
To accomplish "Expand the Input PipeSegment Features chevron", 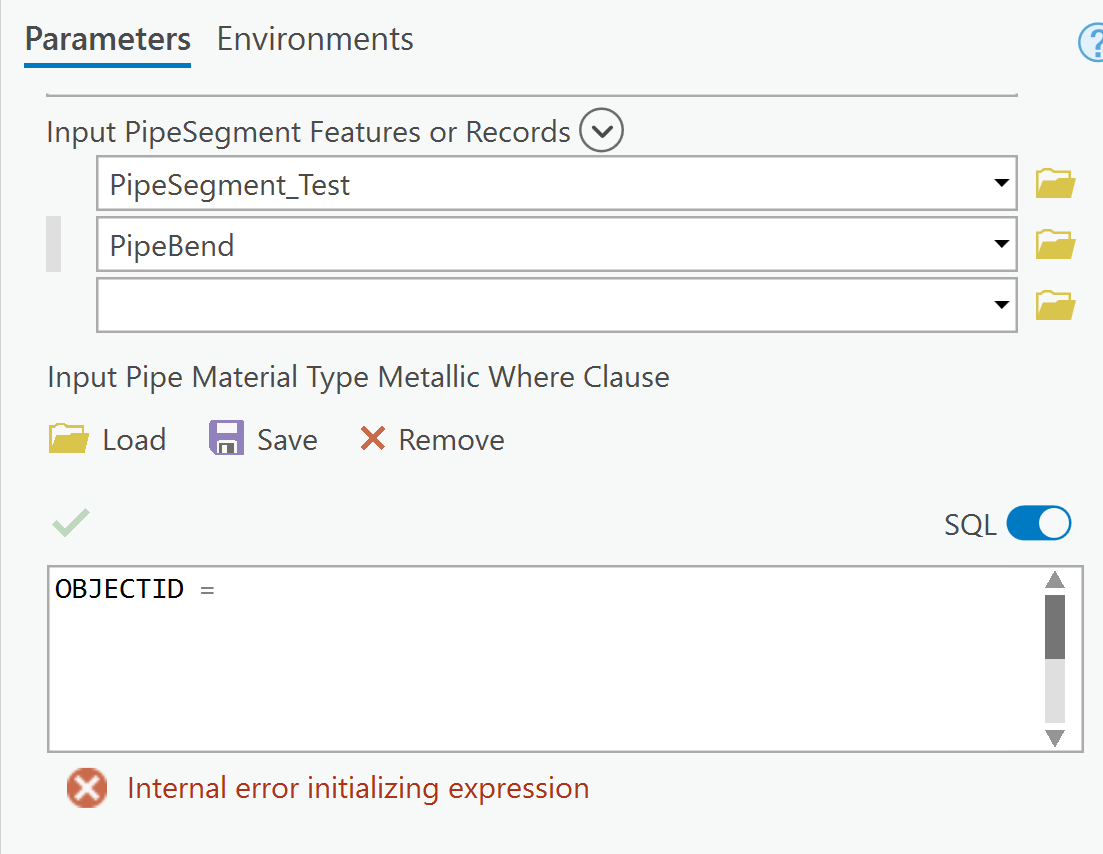I will click(x=602, y=131).
